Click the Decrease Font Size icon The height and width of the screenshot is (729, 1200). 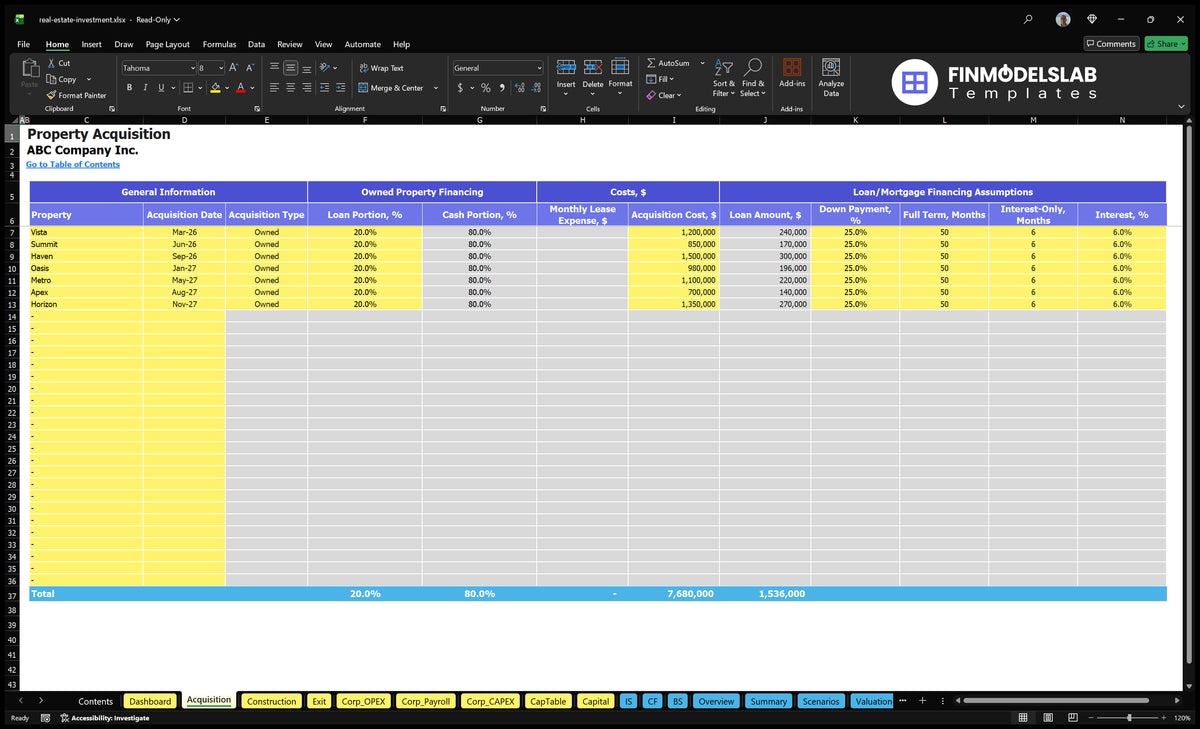click(x=250, y=68)
